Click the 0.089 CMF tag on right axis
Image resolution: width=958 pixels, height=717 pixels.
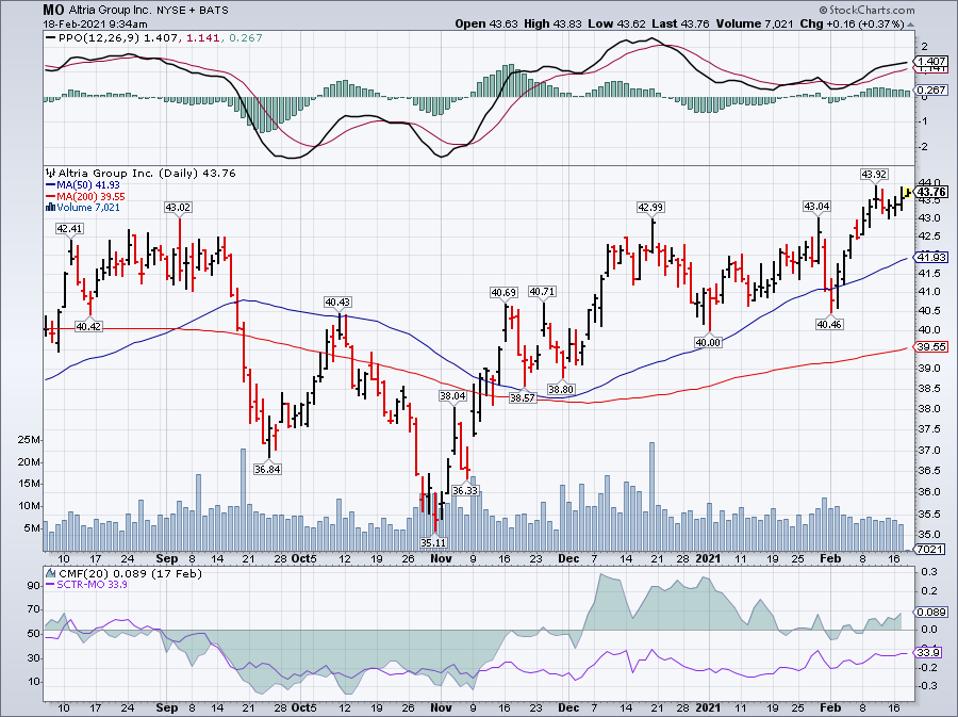click(x=932, y=612)
